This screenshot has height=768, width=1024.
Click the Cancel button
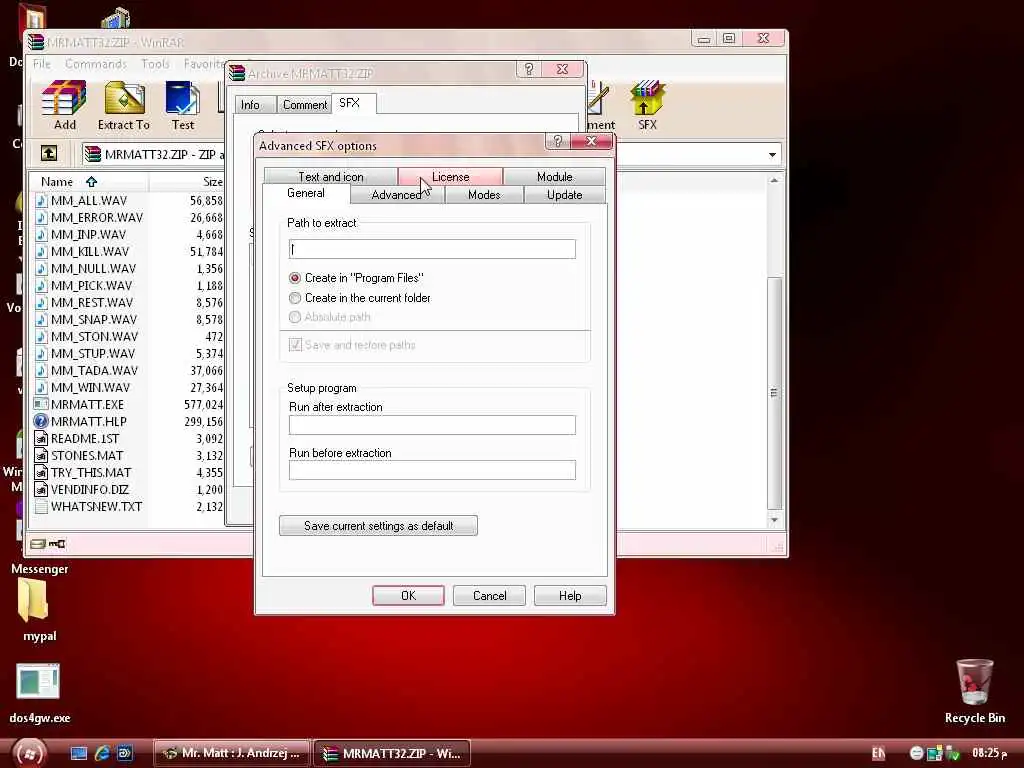pyautogui.click(x=489, y=596)
